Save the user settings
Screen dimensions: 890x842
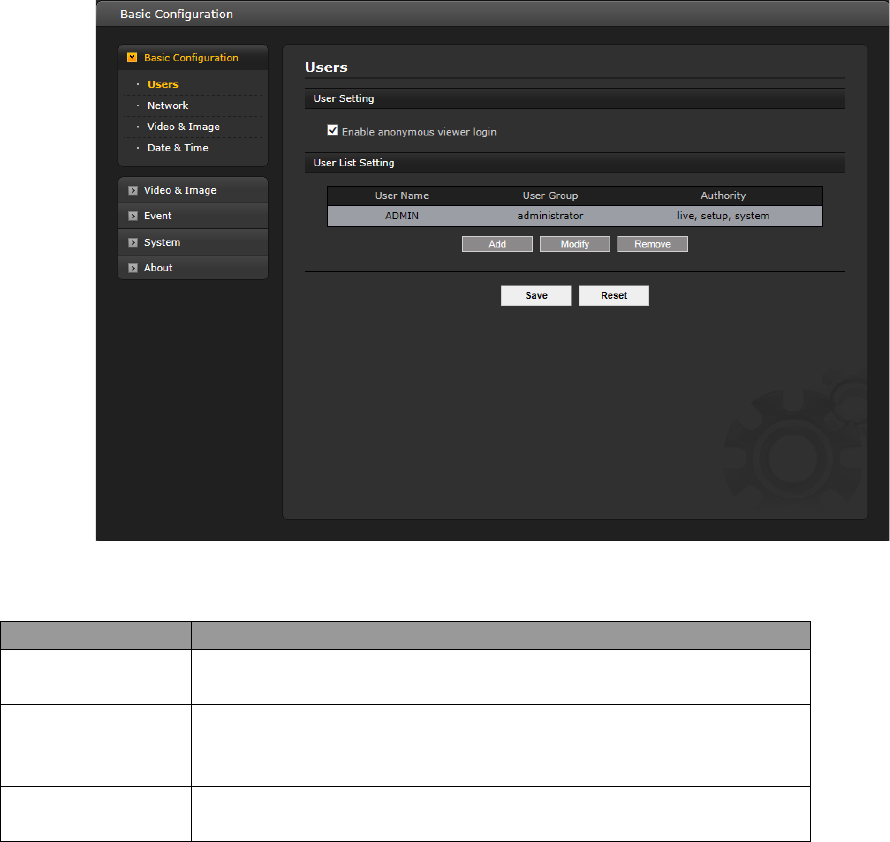tap(536, 296)
